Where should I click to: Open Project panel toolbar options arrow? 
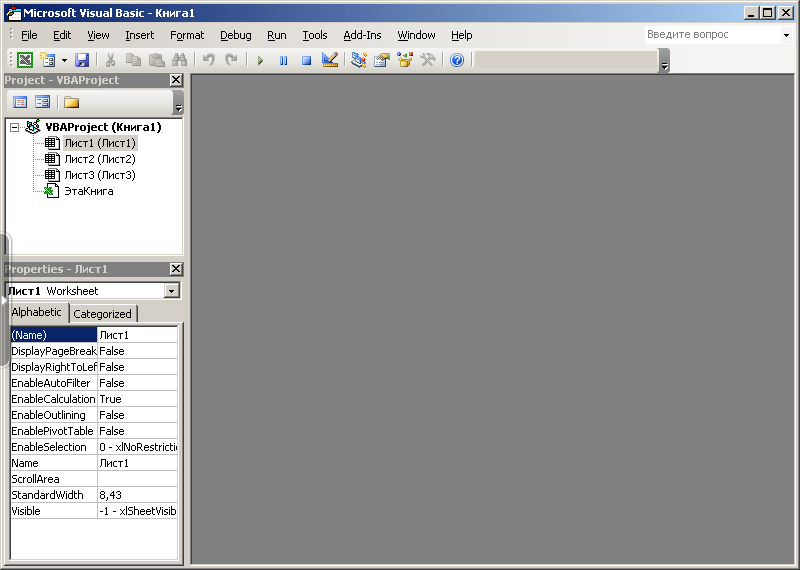pyautogui.click(x=178, y=103)
